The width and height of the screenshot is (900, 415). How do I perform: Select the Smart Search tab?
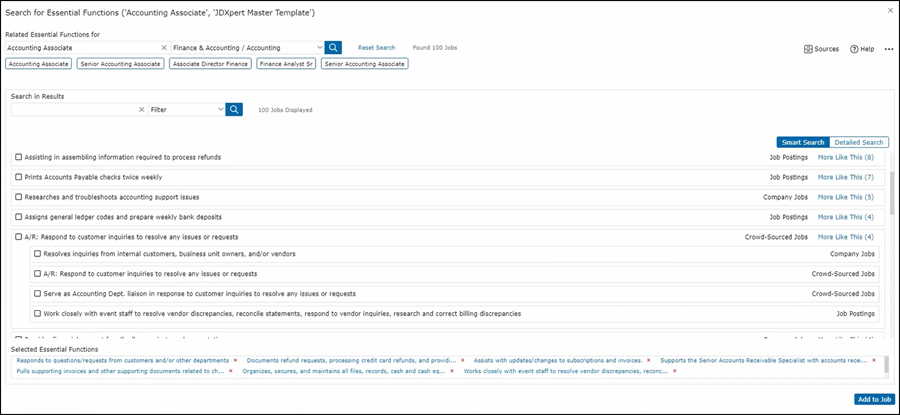coord(803,142)
